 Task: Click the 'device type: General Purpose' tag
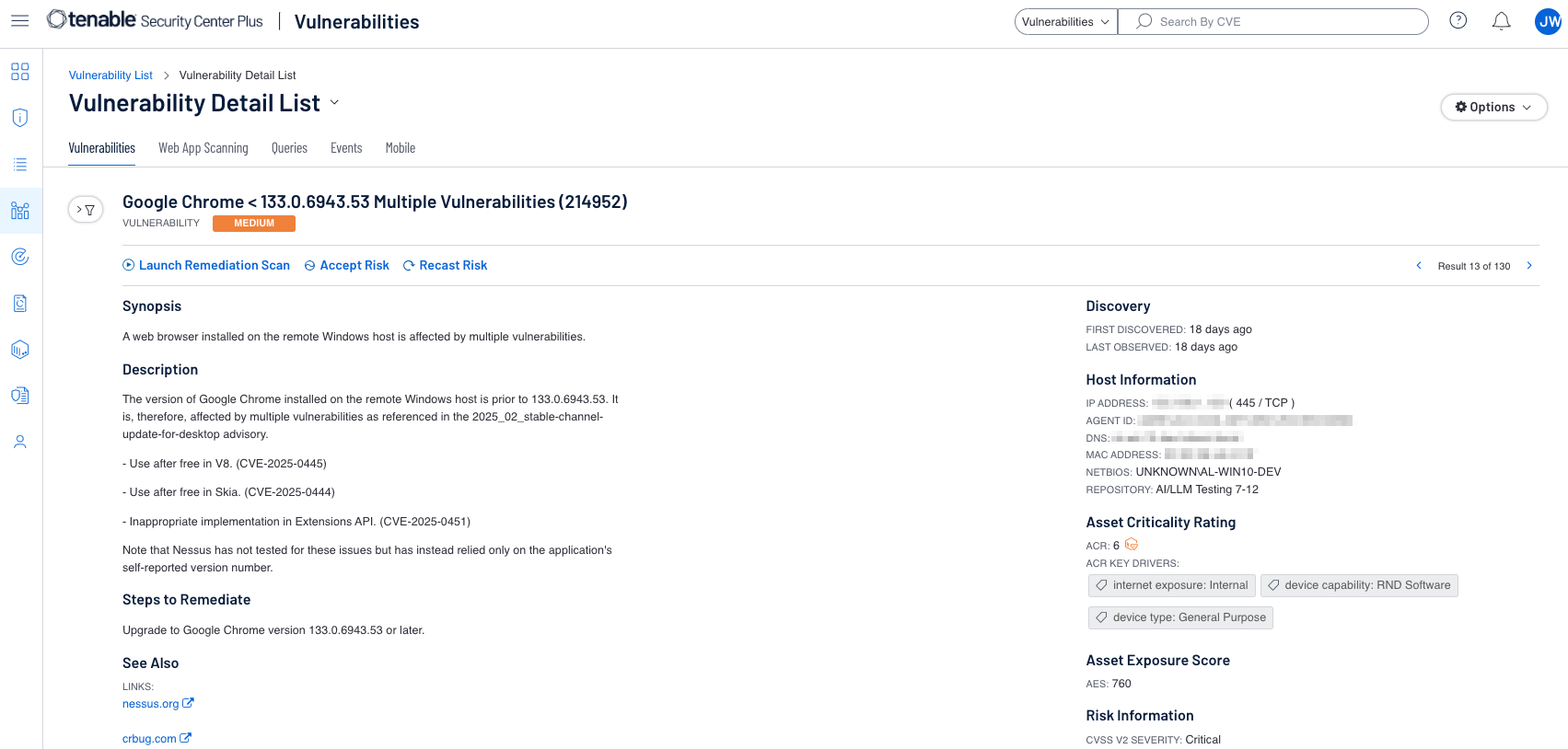point(1180,617)
